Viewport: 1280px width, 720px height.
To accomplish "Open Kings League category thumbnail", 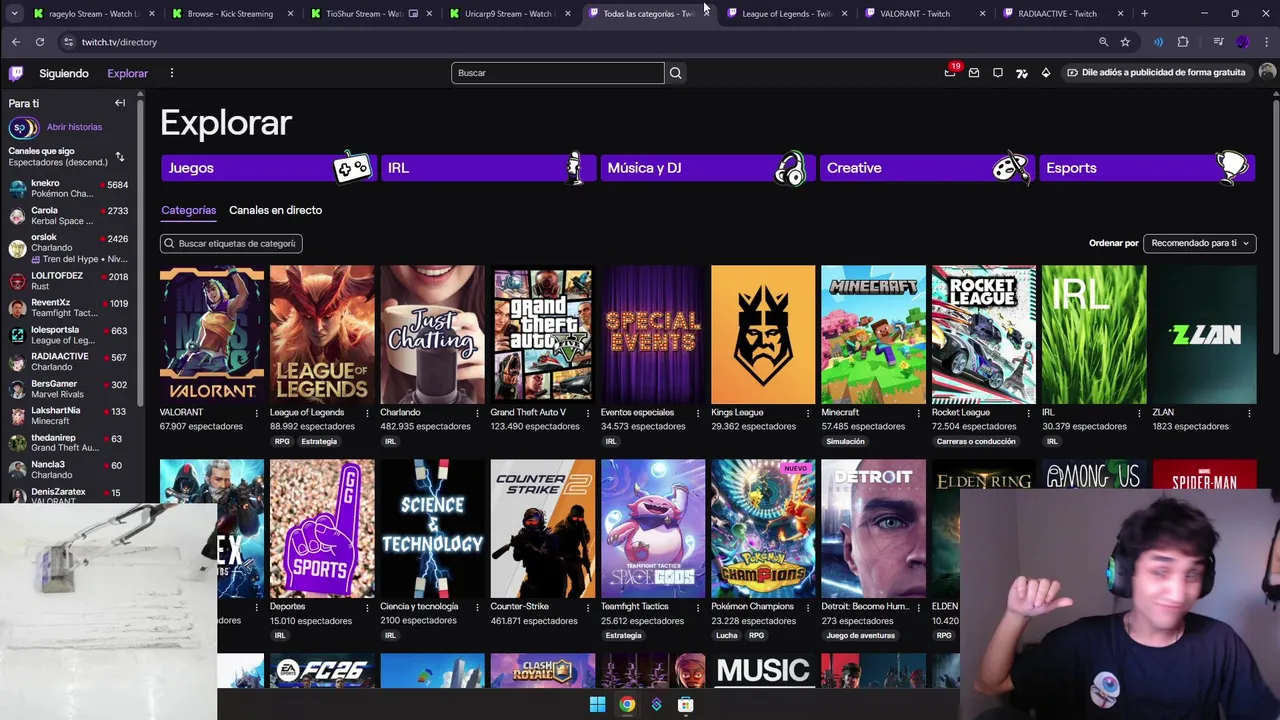I will click(x=763, y=334).
